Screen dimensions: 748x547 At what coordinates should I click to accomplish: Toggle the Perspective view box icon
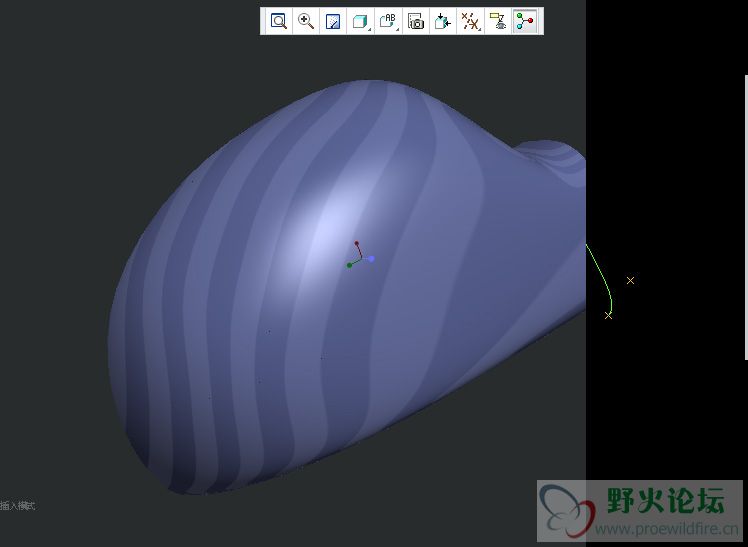(443, 21)
